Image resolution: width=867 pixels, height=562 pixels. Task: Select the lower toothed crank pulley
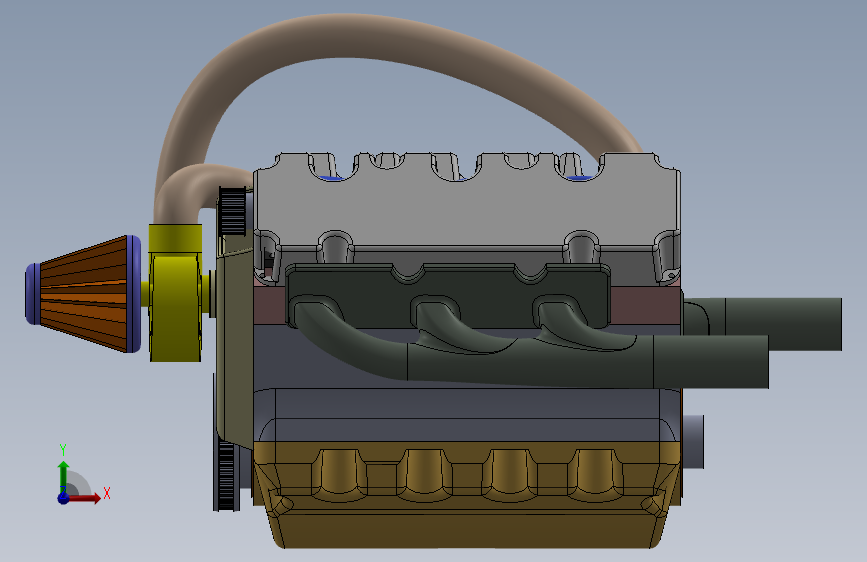[227, 475]
